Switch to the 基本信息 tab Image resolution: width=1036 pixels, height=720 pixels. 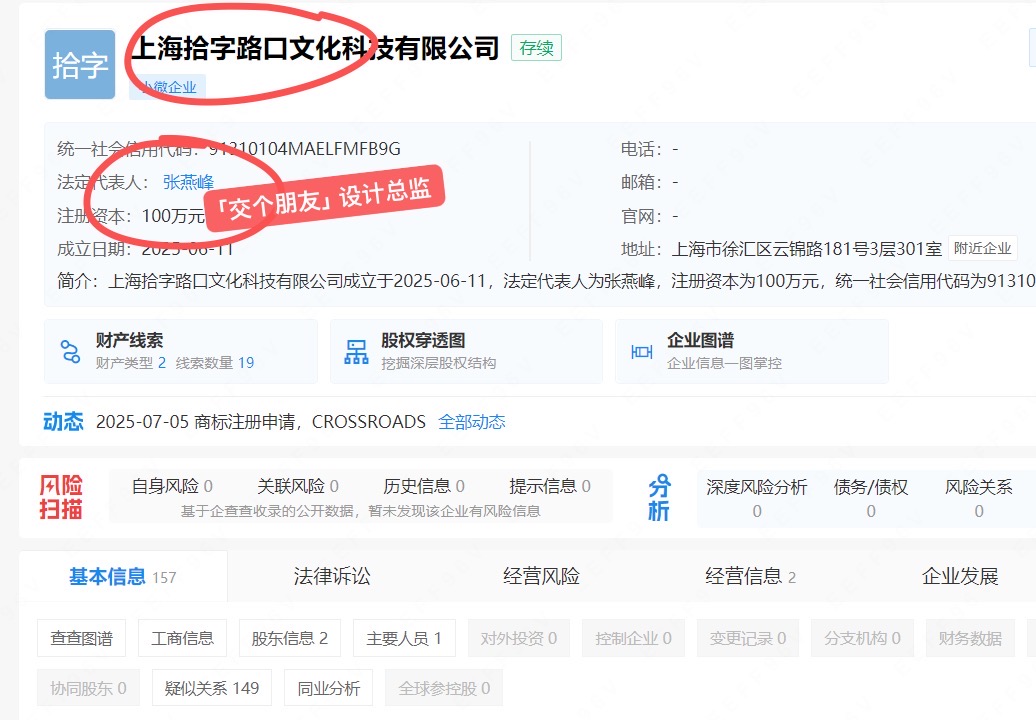pyautogui.click(x=122, y=576)
